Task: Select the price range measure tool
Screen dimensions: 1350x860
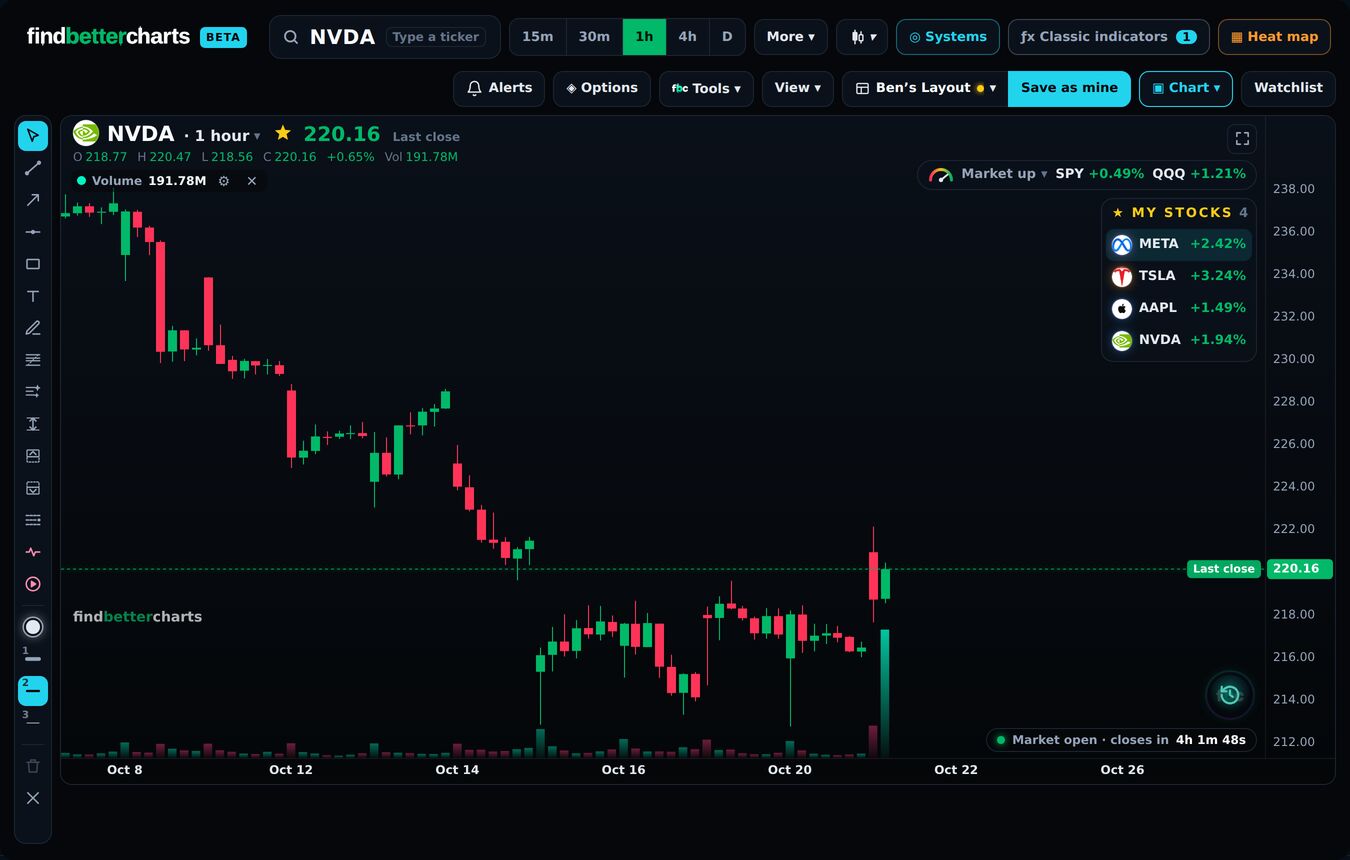Action: 33,424
